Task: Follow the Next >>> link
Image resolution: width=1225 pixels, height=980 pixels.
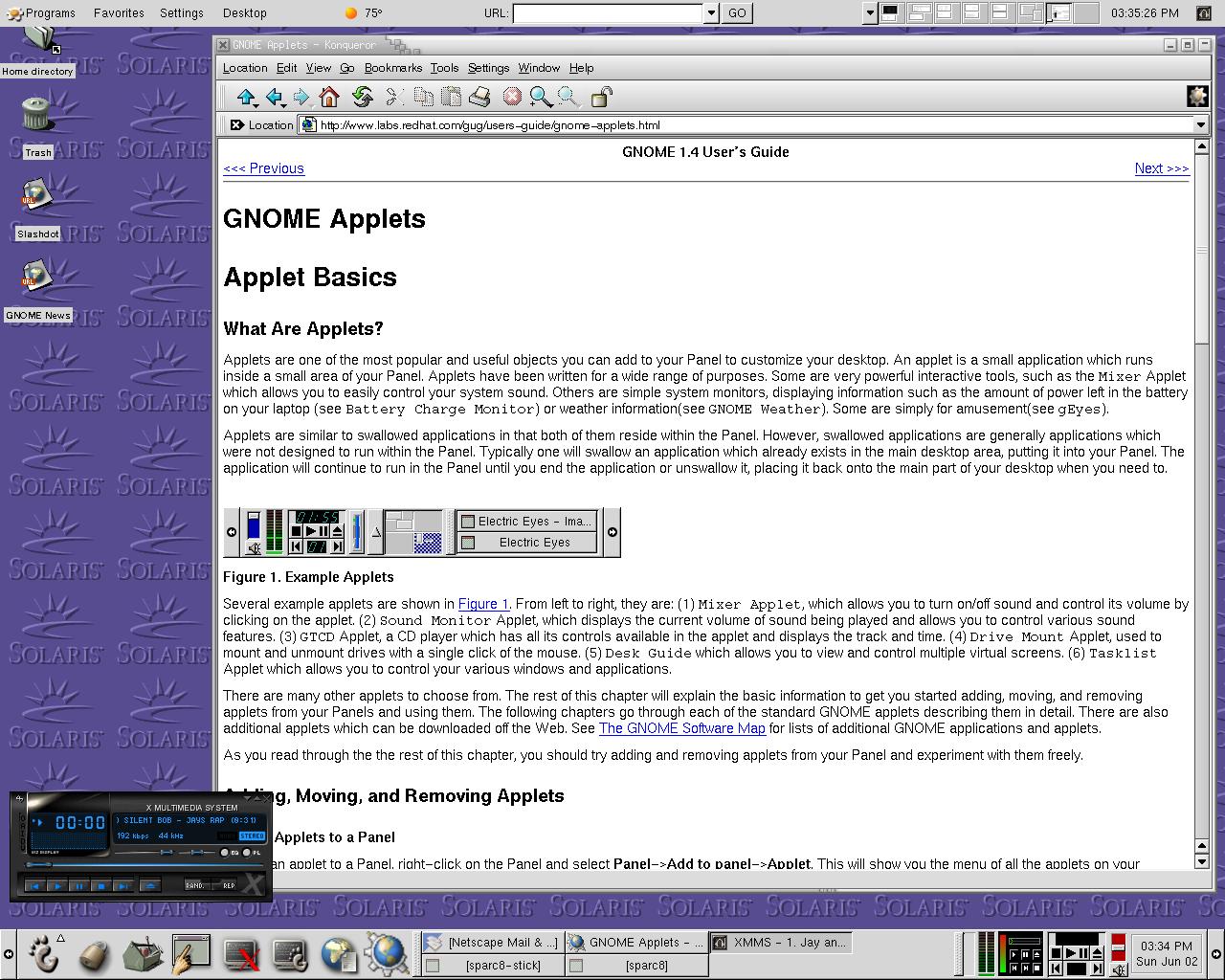Action: (x=1162, y=168)
